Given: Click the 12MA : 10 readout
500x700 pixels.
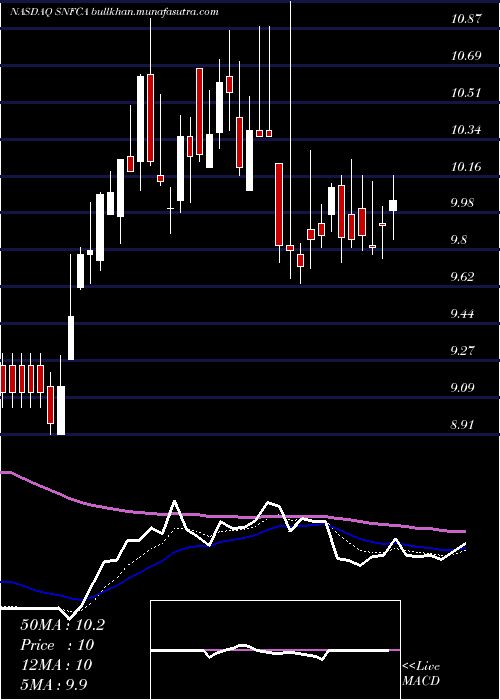Looking at the screenshot, I should tap(56, 665).
